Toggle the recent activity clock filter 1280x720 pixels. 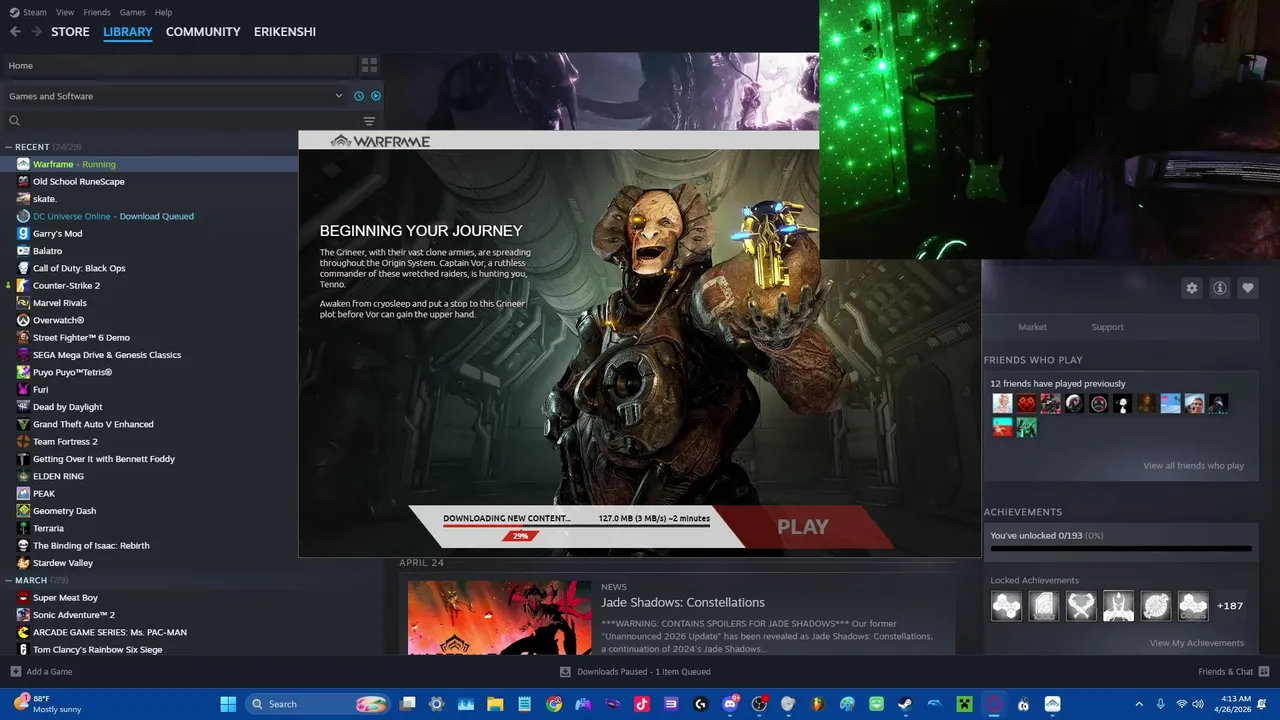pos(359,96)
